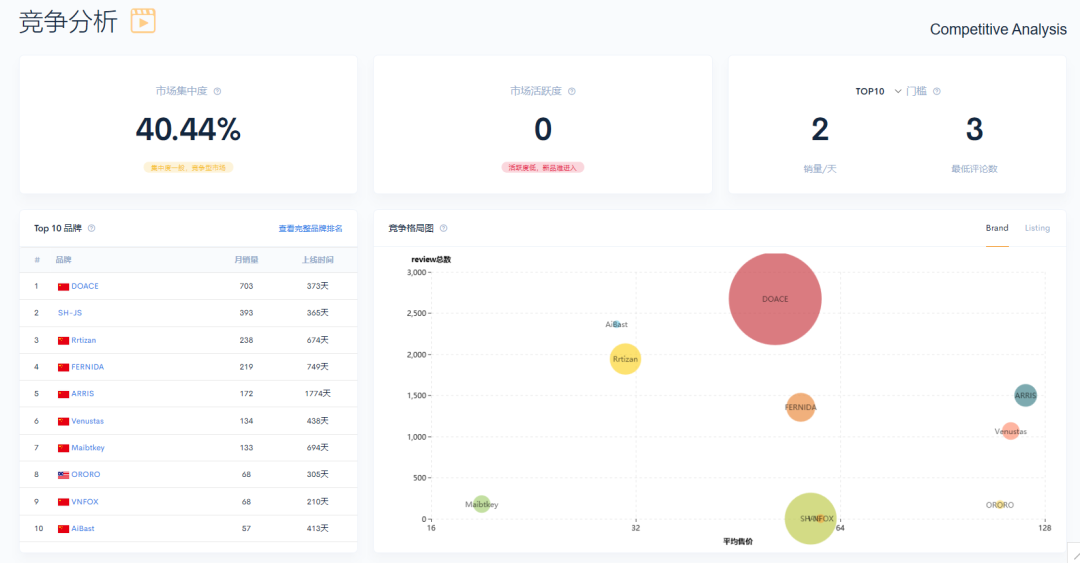Click the 月销量 column header
The height and width of the screenshot is (563, 1080).
click(x=246, y=260)
